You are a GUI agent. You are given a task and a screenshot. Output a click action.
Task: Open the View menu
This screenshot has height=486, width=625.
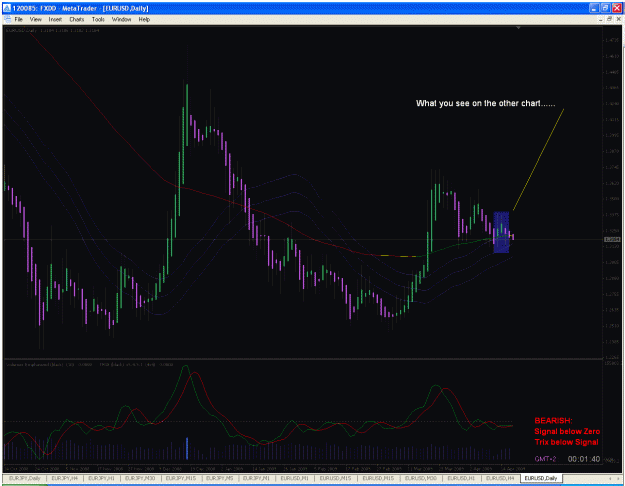point(35,19)
